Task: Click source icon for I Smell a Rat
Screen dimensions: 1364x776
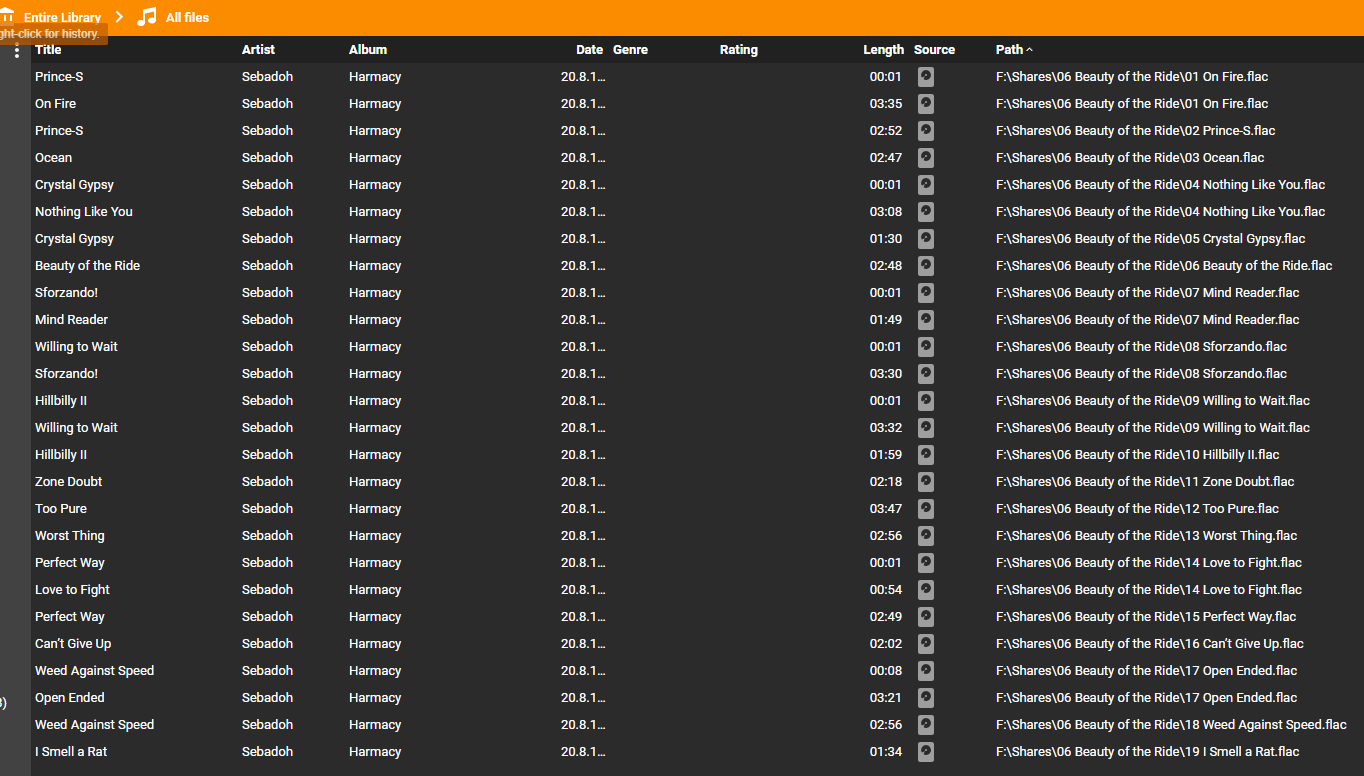Action: (x=926, y=751)
